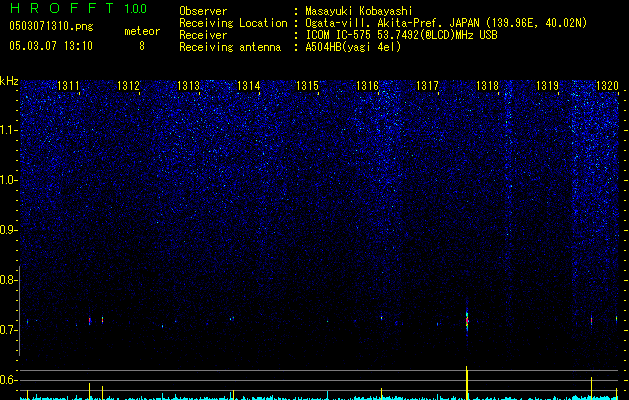Image resolution: width=629 pixels, height=400 pixels.
Task: Select the ICOM IC-575 receiver text
Action: click(401, 35)
